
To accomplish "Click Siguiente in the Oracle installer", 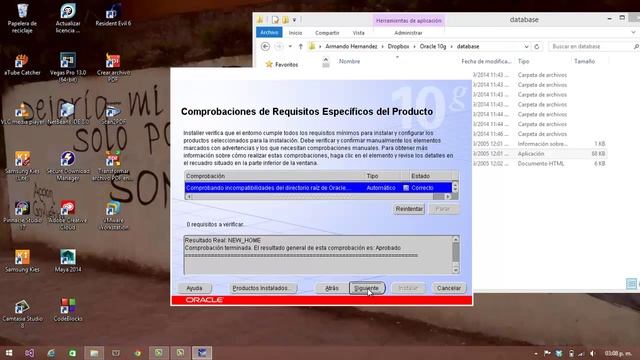I will coord(367,288).
